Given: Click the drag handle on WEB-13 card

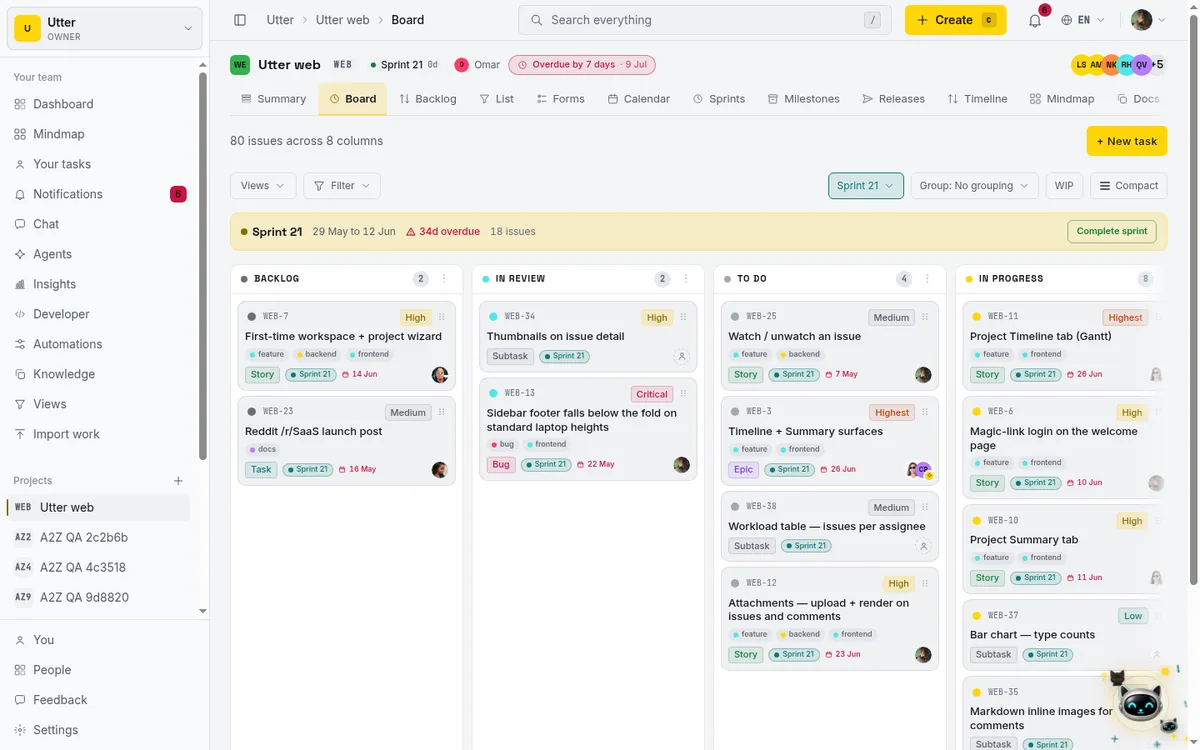Looking at the screenshot, I should click(683, 394).
